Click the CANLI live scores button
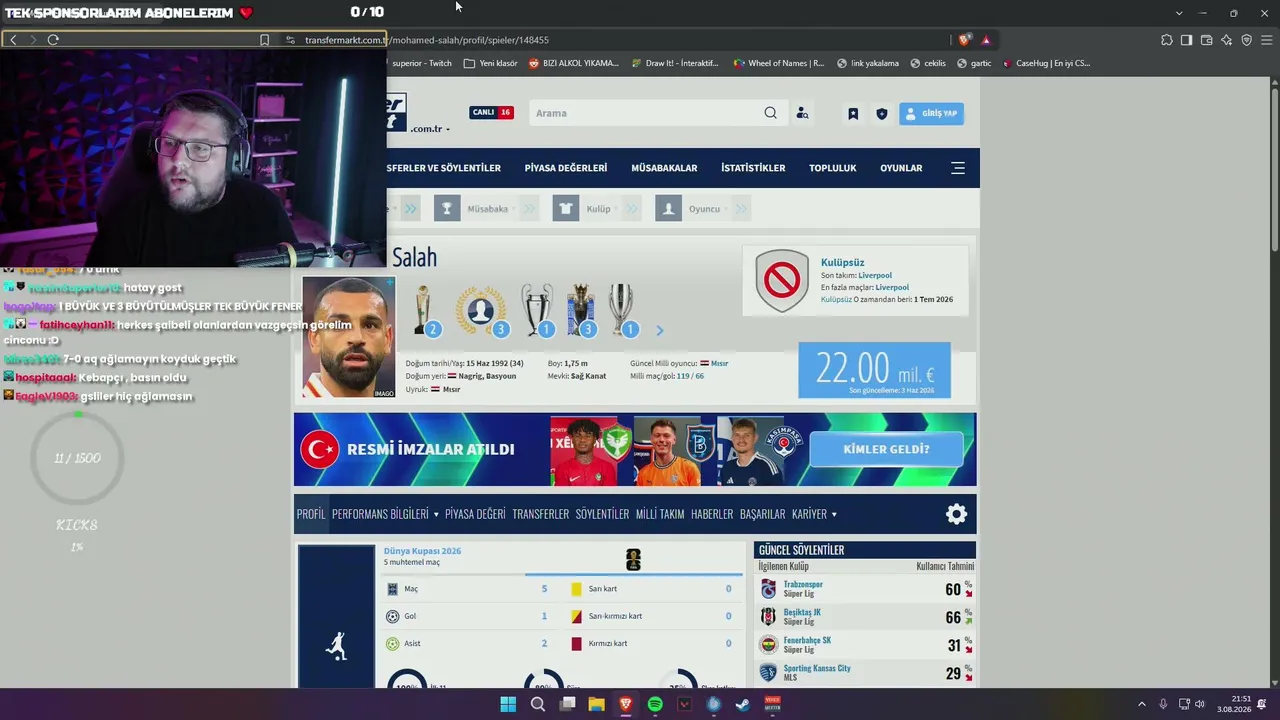Image resolution: width=1280 pixels, height=720 pixels. (491, 112)
